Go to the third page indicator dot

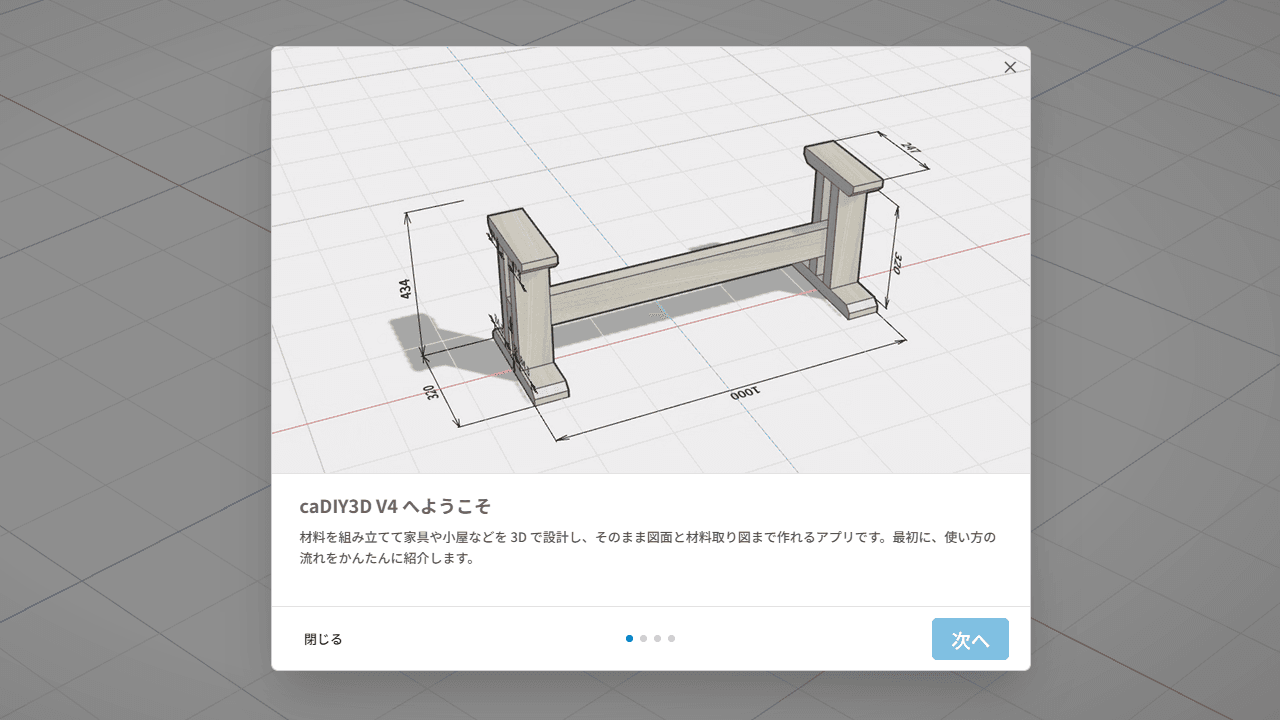[x=657, y=638]
